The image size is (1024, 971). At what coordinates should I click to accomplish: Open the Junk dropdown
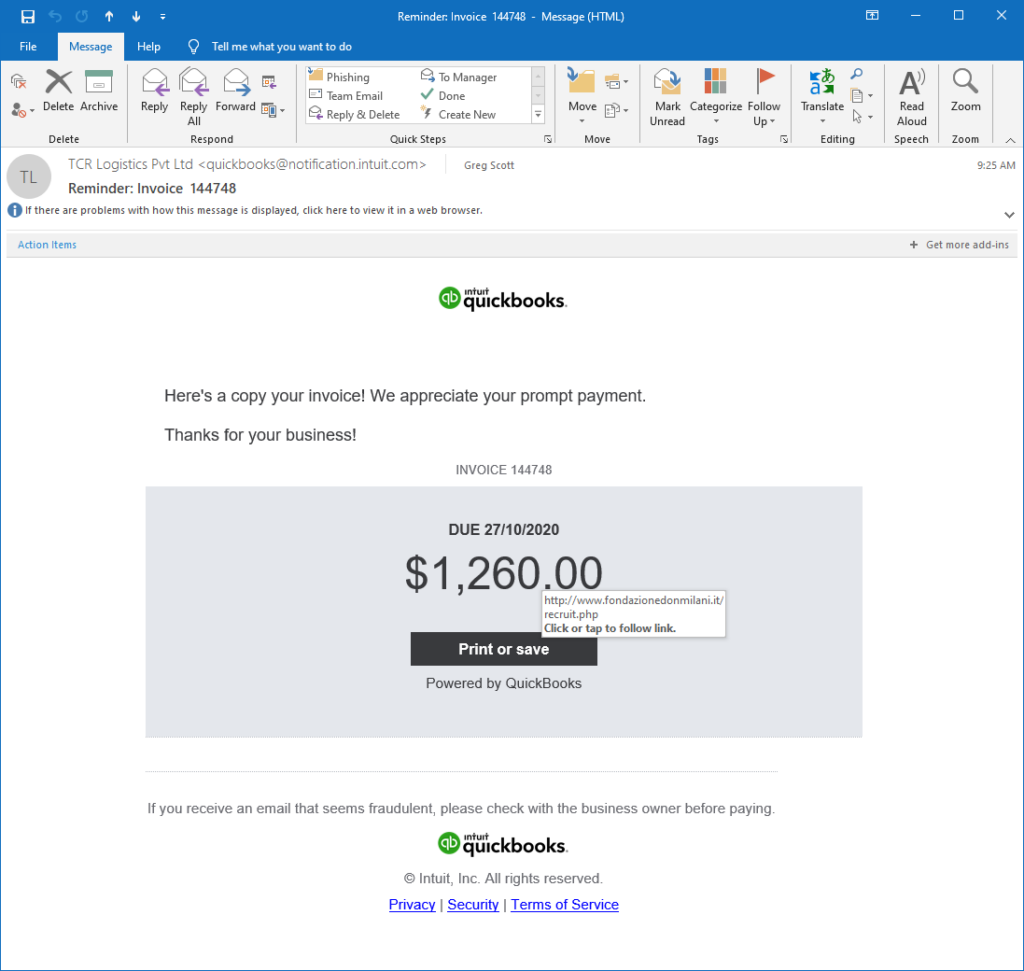22,110
